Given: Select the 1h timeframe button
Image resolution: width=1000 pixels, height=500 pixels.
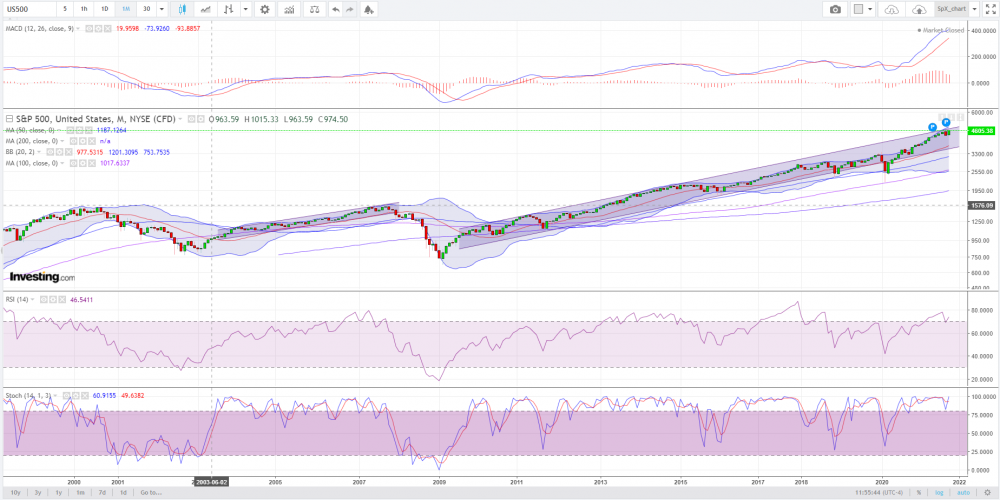Looking at the screenshot, I should pyautogui.click(x=84, y=9).
